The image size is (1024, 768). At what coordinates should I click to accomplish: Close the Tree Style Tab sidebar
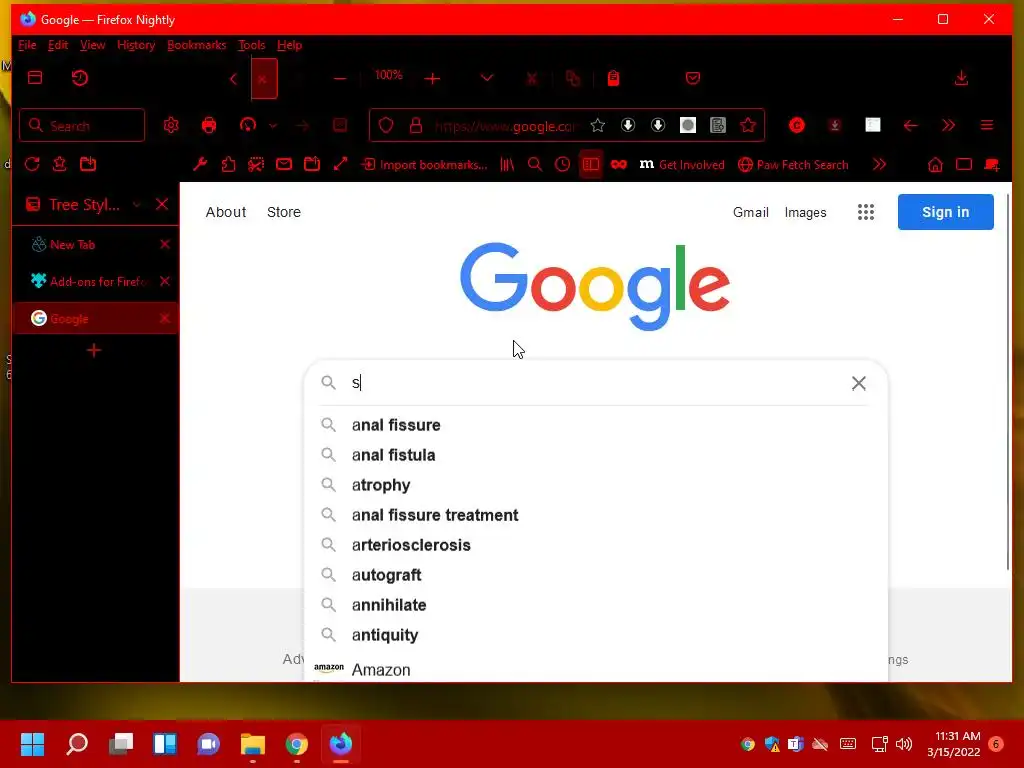pos(162,204)
